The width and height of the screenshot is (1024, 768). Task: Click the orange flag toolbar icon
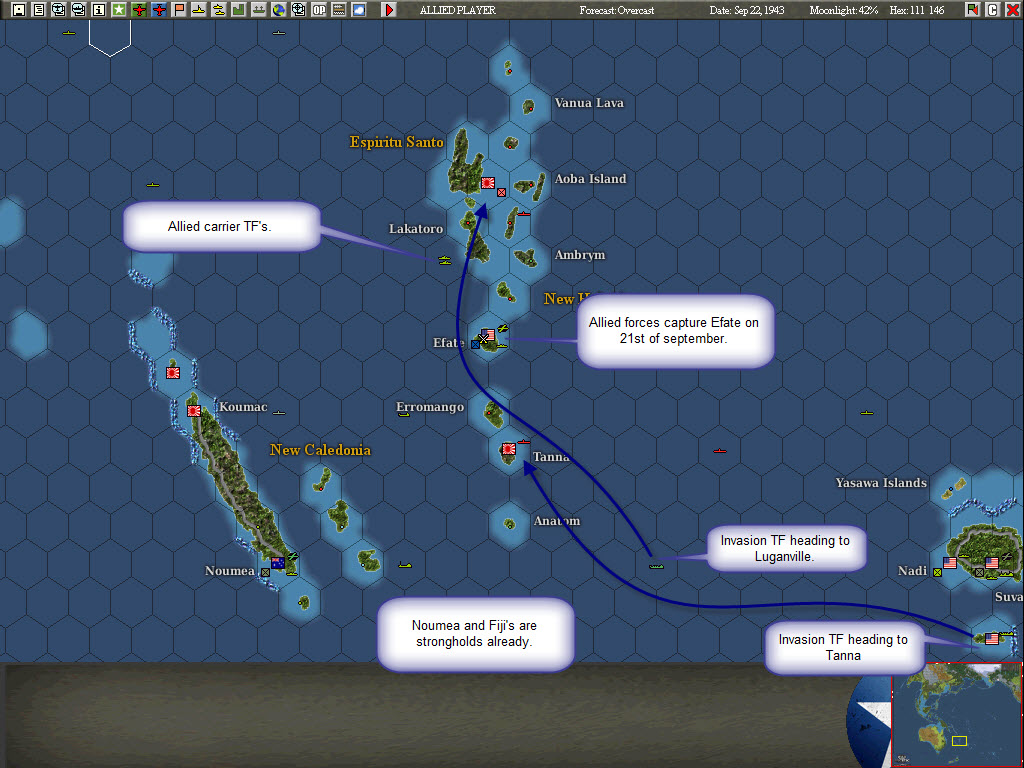[179, 10]
